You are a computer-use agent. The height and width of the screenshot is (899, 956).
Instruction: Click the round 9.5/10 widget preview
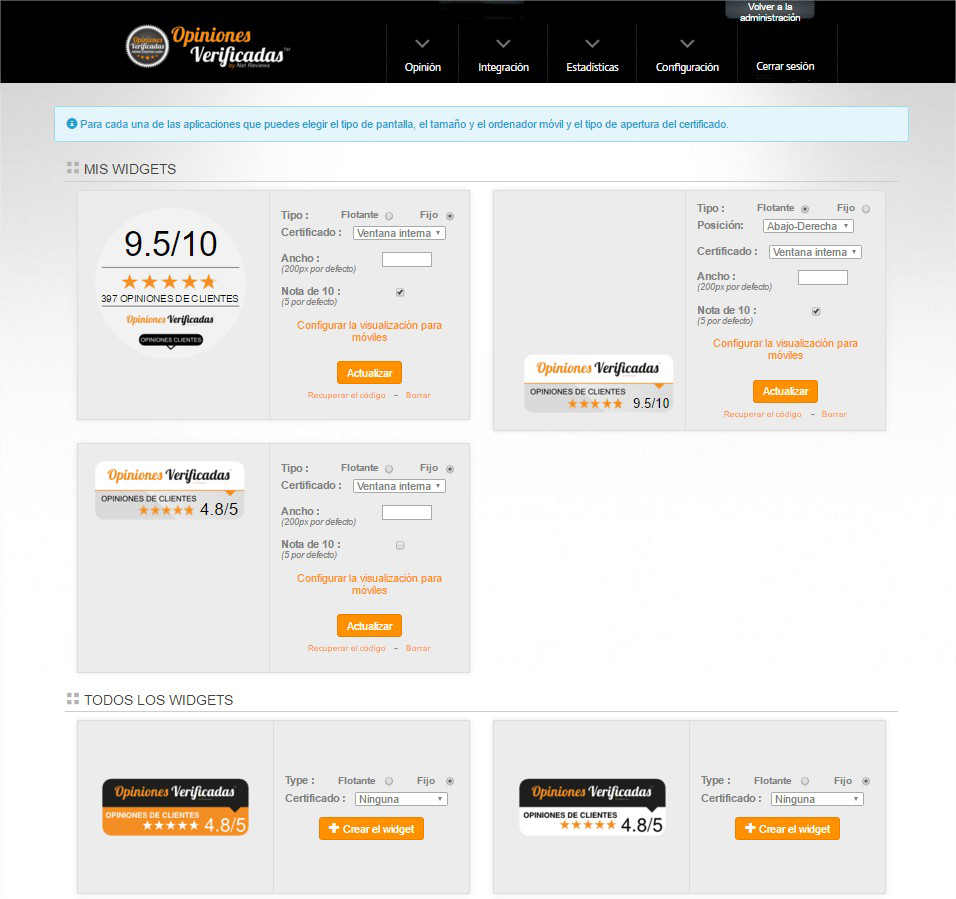(x=170, y=284)
